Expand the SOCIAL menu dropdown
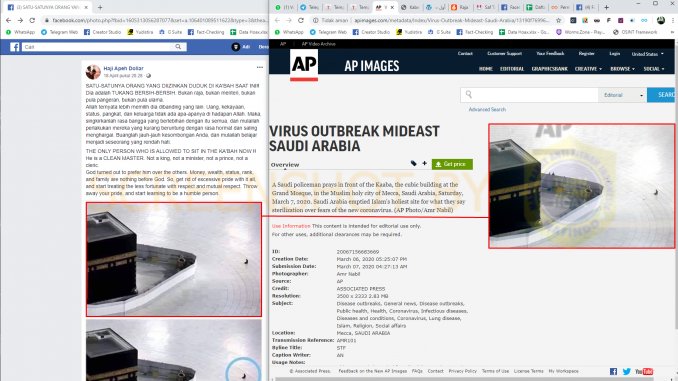 (x=654, y=69)
